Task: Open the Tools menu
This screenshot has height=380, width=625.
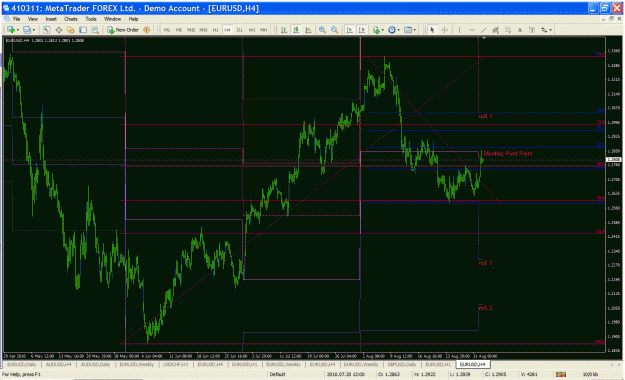Action: click(x=91, y=19)
